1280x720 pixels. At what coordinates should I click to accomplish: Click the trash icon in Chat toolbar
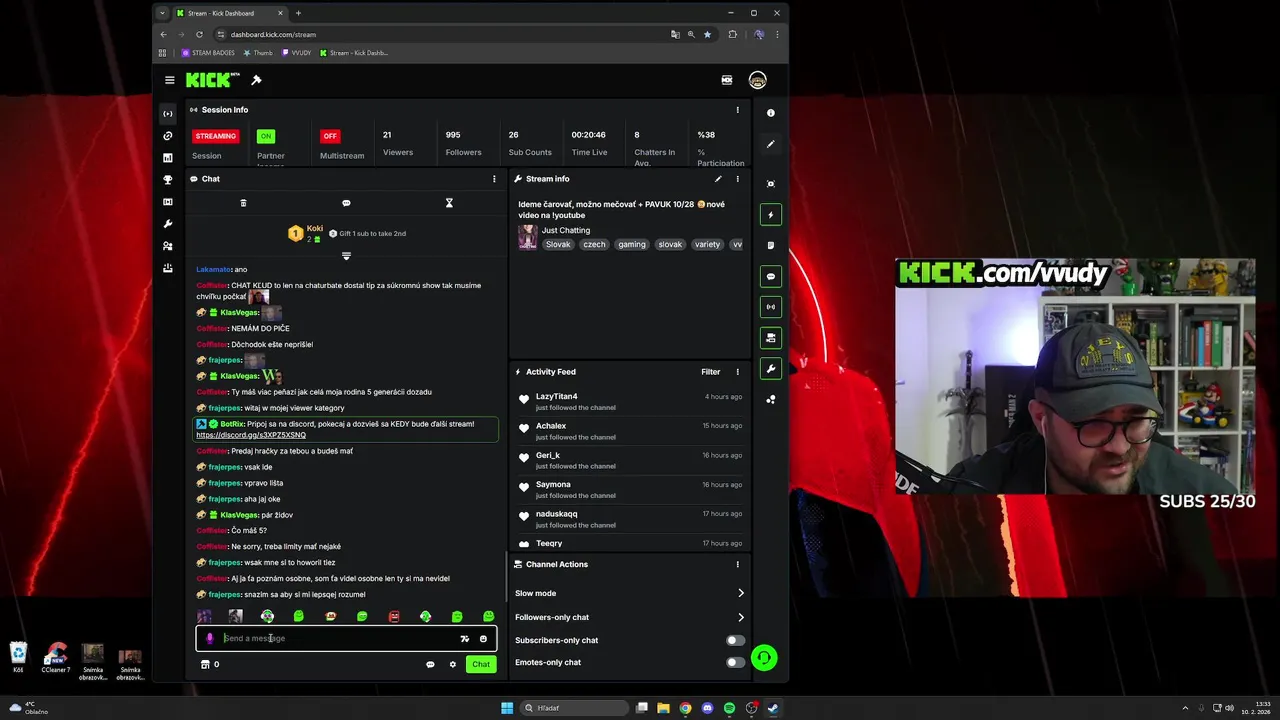click(243, 203)
